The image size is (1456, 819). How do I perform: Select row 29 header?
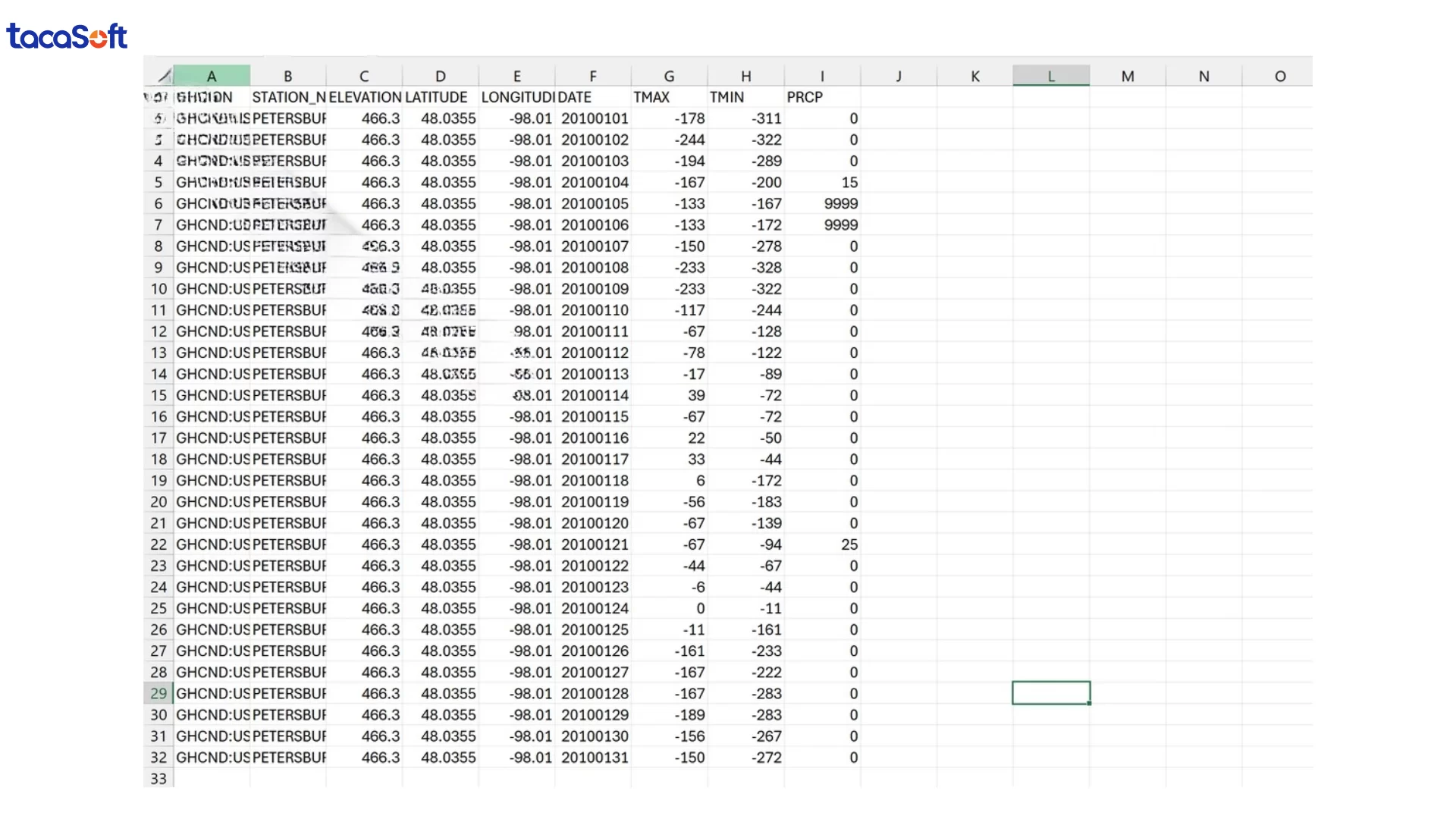click(x=158, y=693)
